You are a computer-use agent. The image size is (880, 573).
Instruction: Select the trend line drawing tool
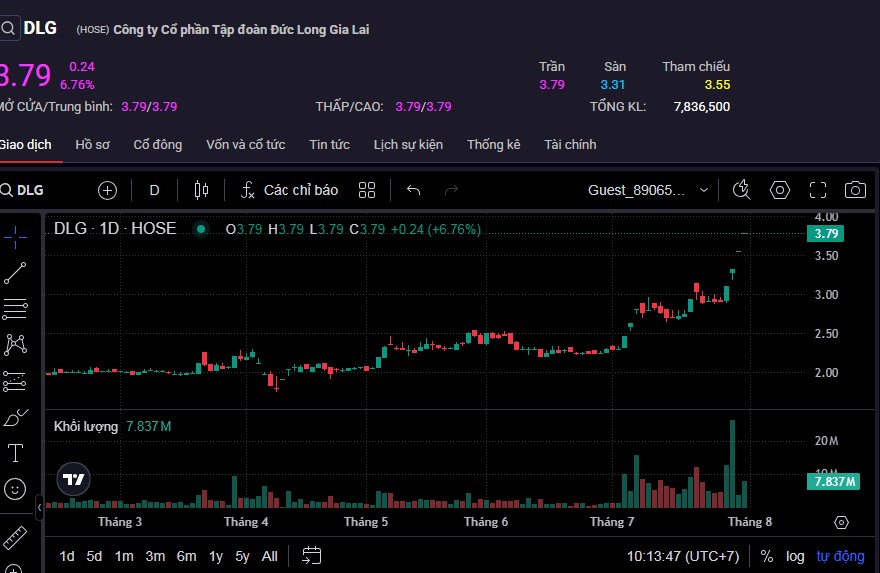pos(15,272)
